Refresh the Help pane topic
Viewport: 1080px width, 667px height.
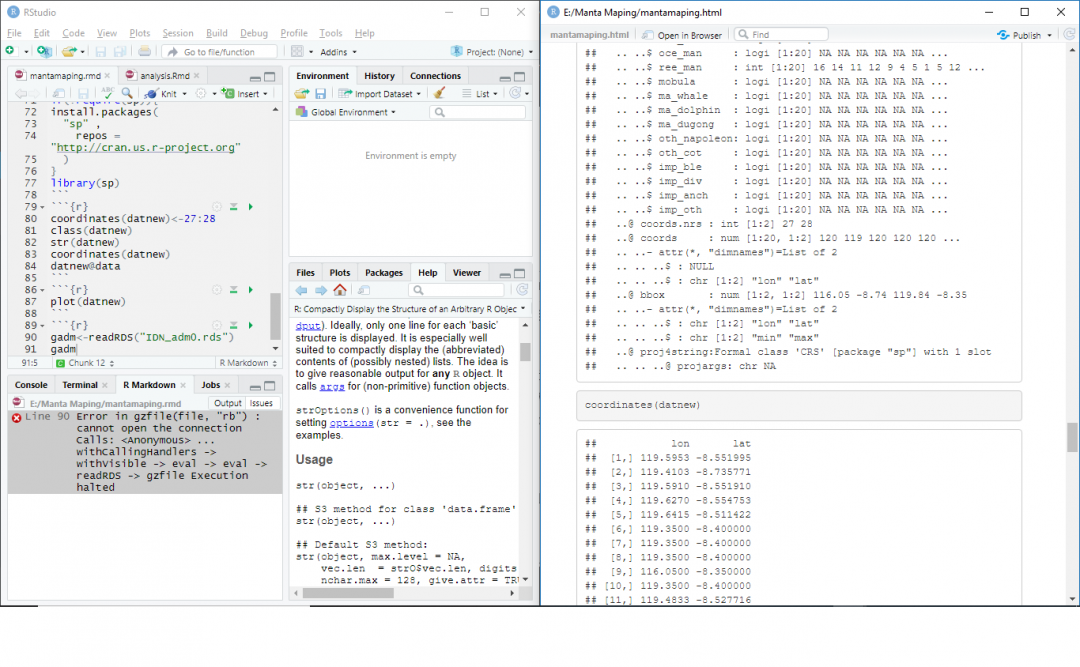[522, 290]
